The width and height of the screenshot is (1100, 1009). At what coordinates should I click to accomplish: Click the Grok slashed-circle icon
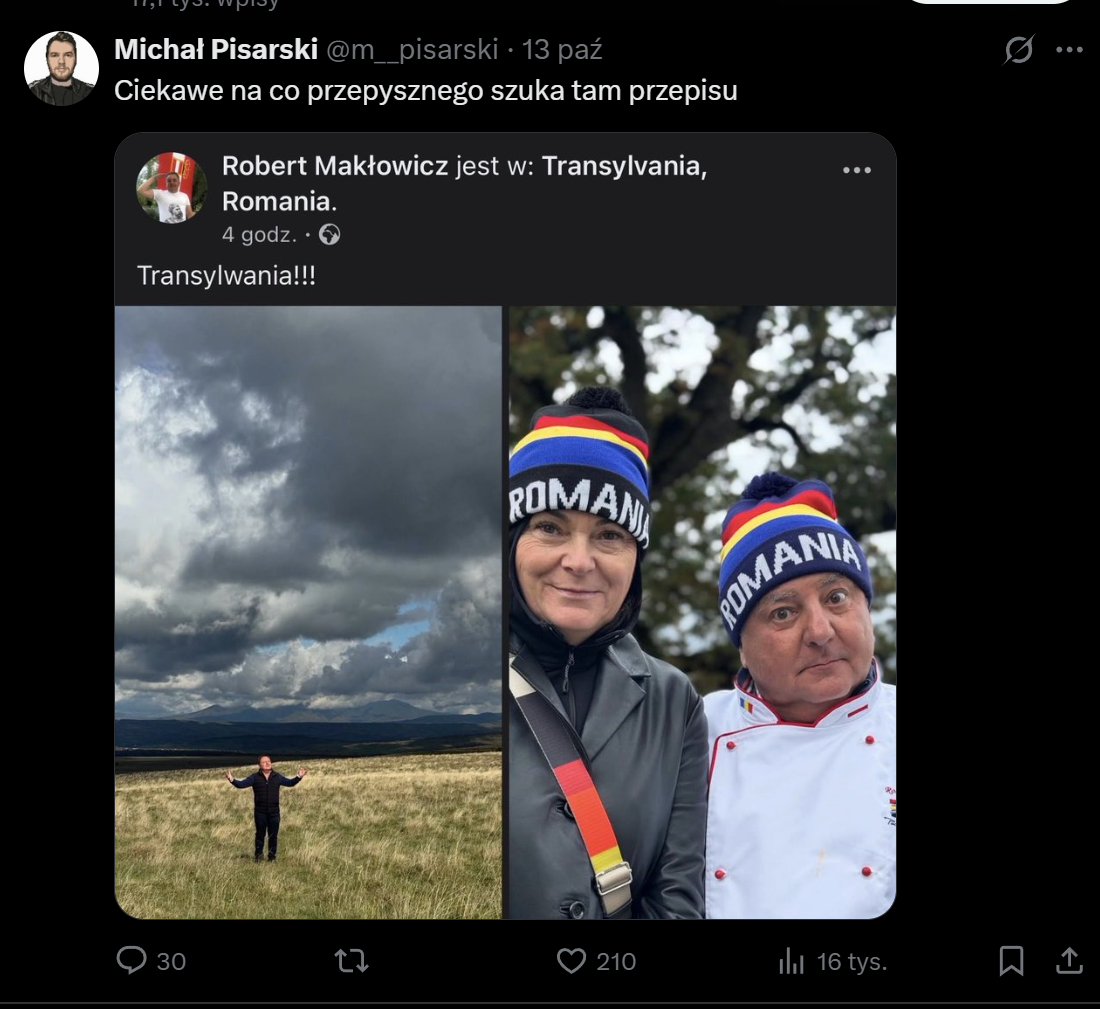click(x=1018, y=50)
